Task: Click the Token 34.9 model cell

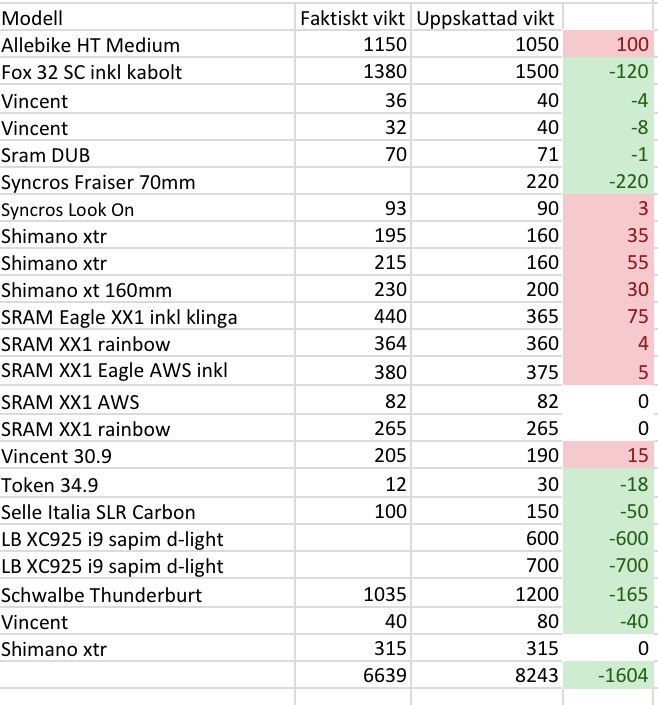Action: 147,484
